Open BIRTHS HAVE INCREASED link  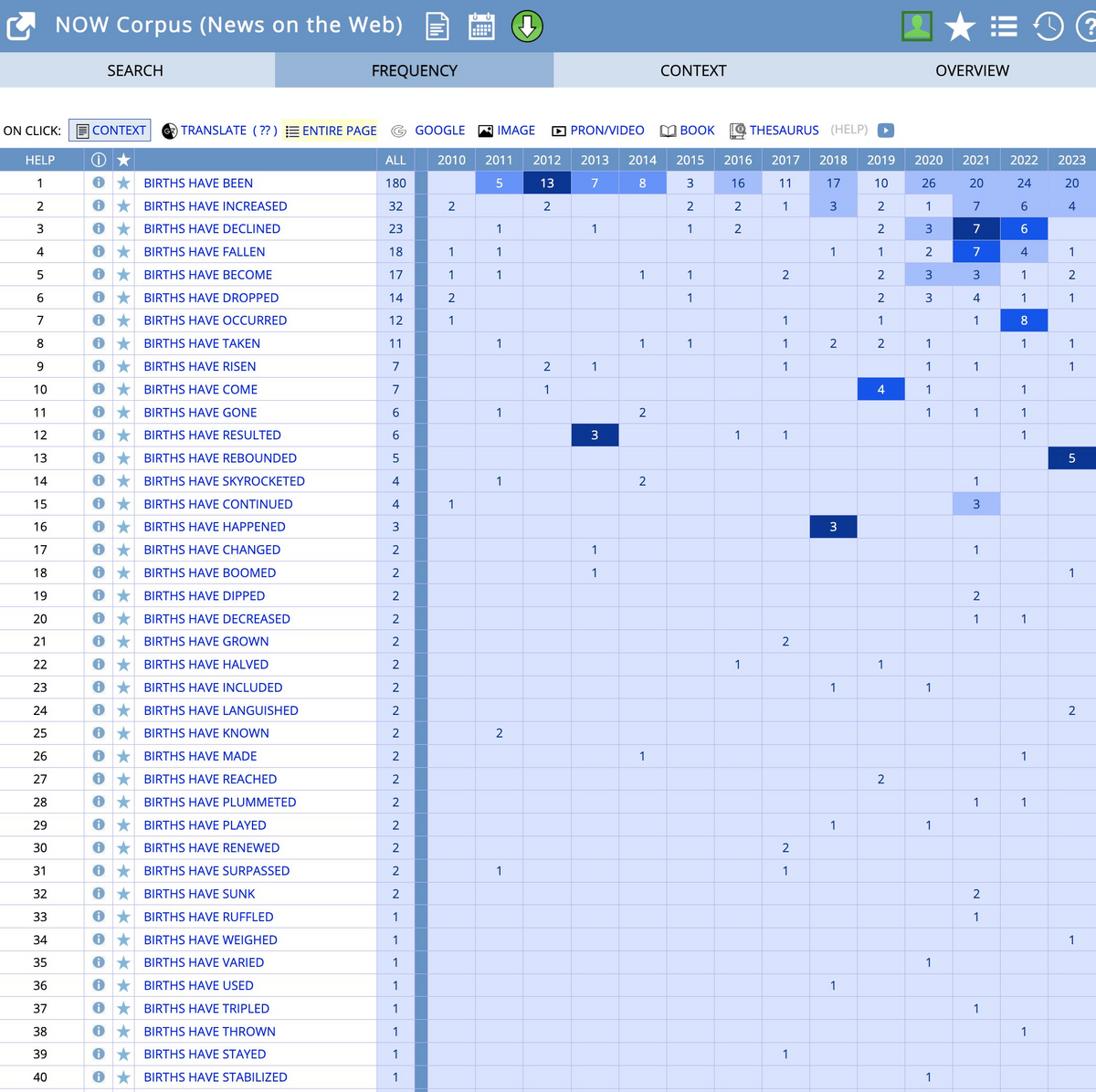coord(216,206)
